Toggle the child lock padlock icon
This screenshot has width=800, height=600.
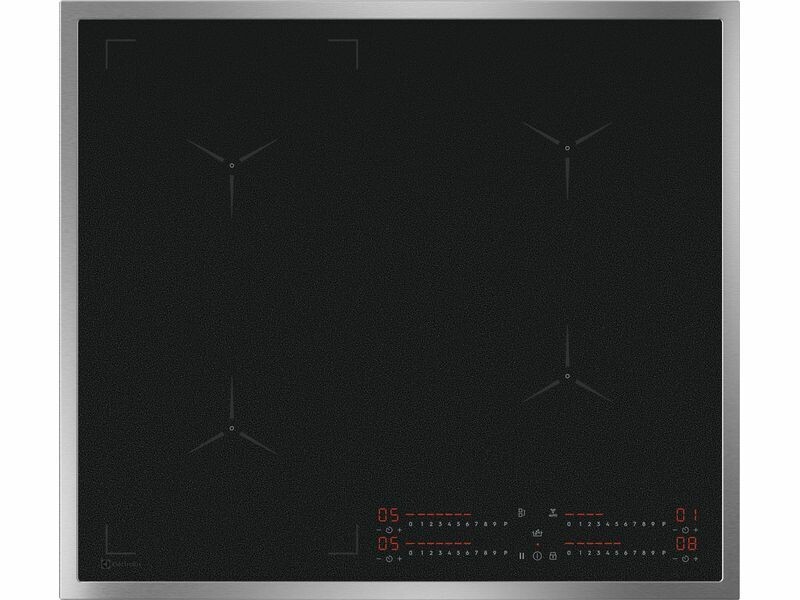[x=551, y=554]
